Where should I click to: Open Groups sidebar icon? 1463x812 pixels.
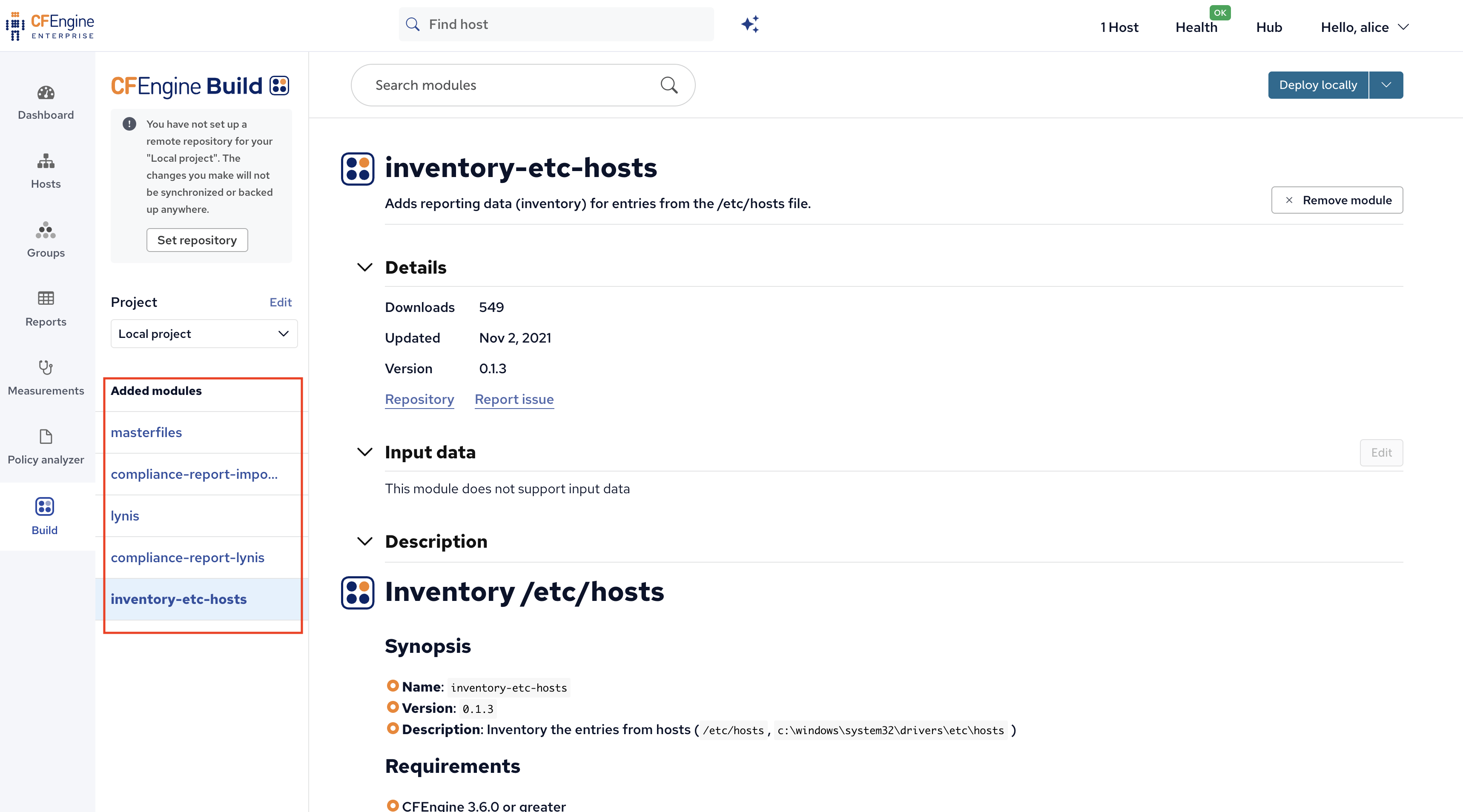tap(46, 230)
